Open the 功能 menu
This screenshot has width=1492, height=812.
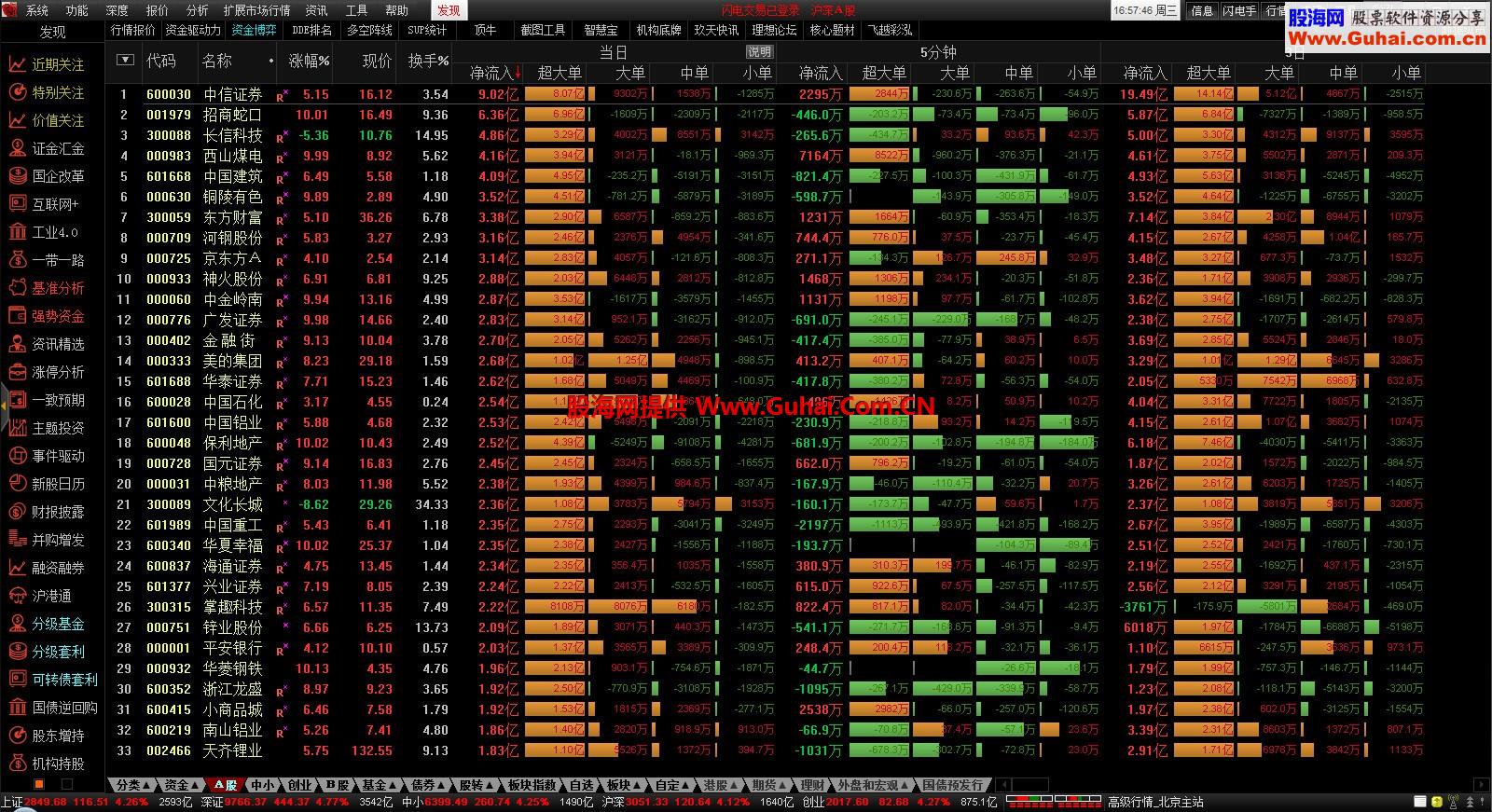[77, 10]
